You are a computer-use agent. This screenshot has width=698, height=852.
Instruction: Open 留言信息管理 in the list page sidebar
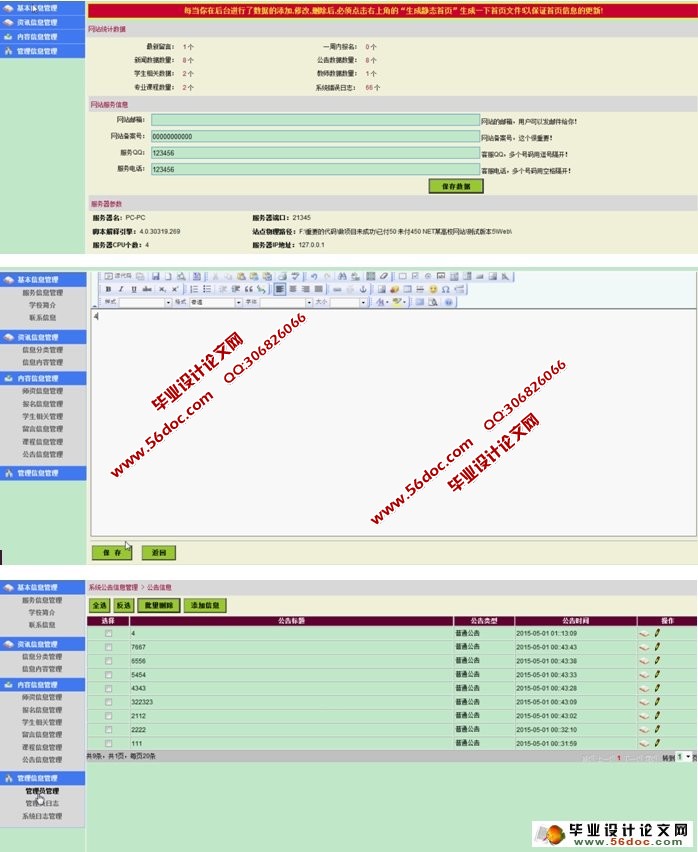42,735
